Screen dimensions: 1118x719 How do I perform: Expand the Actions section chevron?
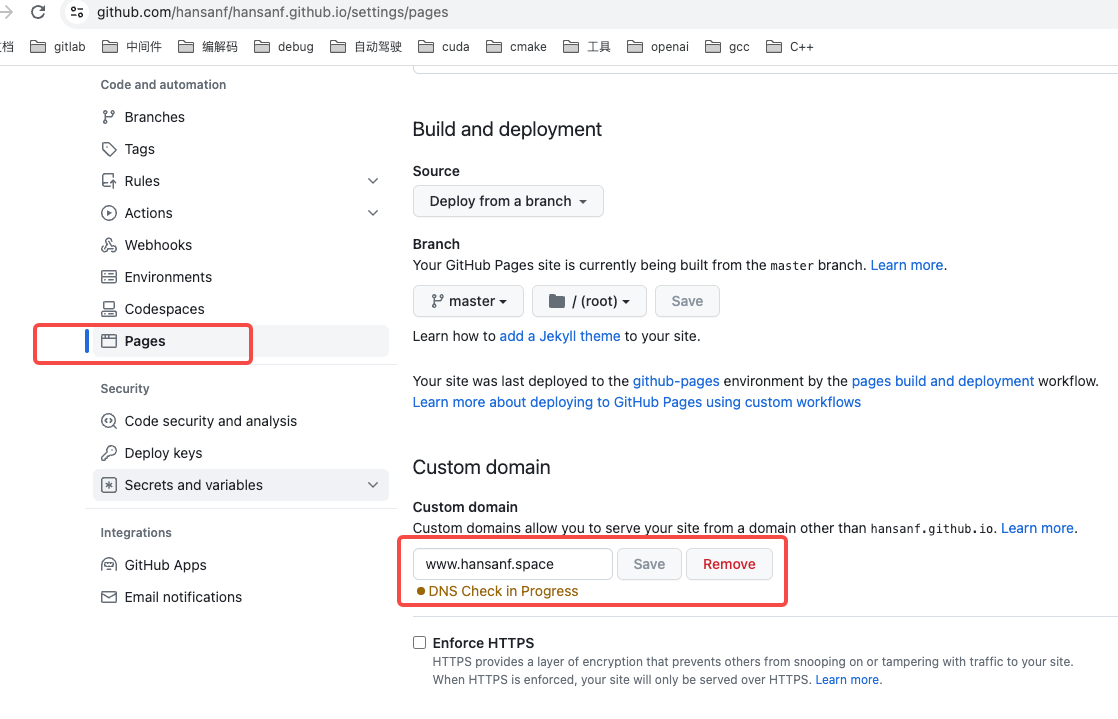click(373, 213)
